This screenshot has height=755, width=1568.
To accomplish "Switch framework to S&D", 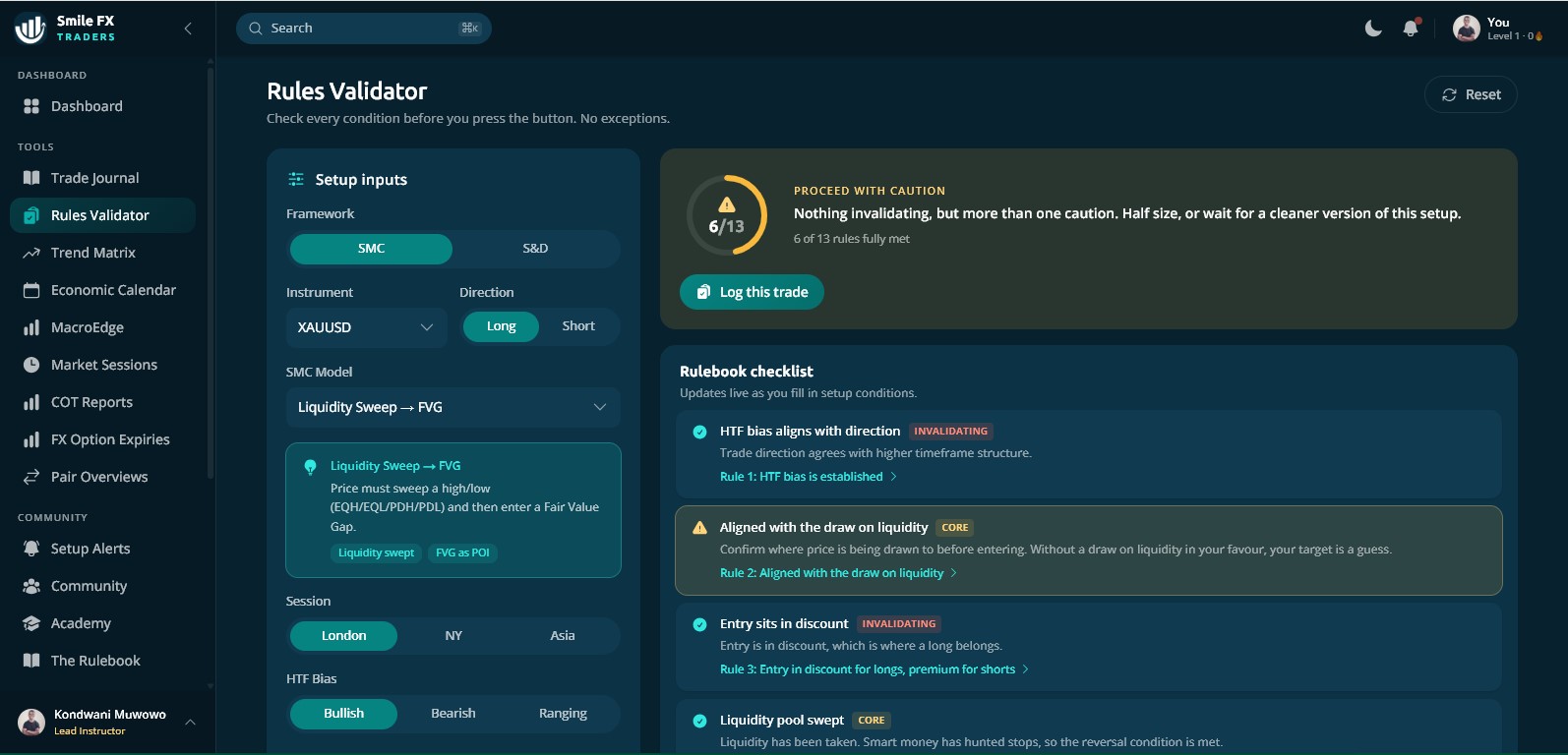I will coord(535,249).
